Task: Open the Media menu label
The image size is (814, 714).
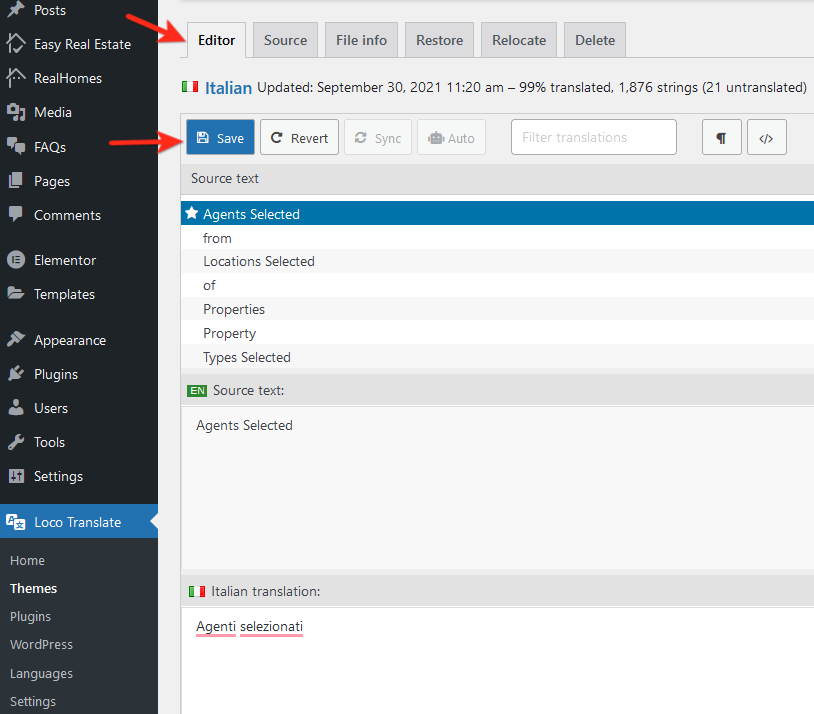Action: [52, 112]
